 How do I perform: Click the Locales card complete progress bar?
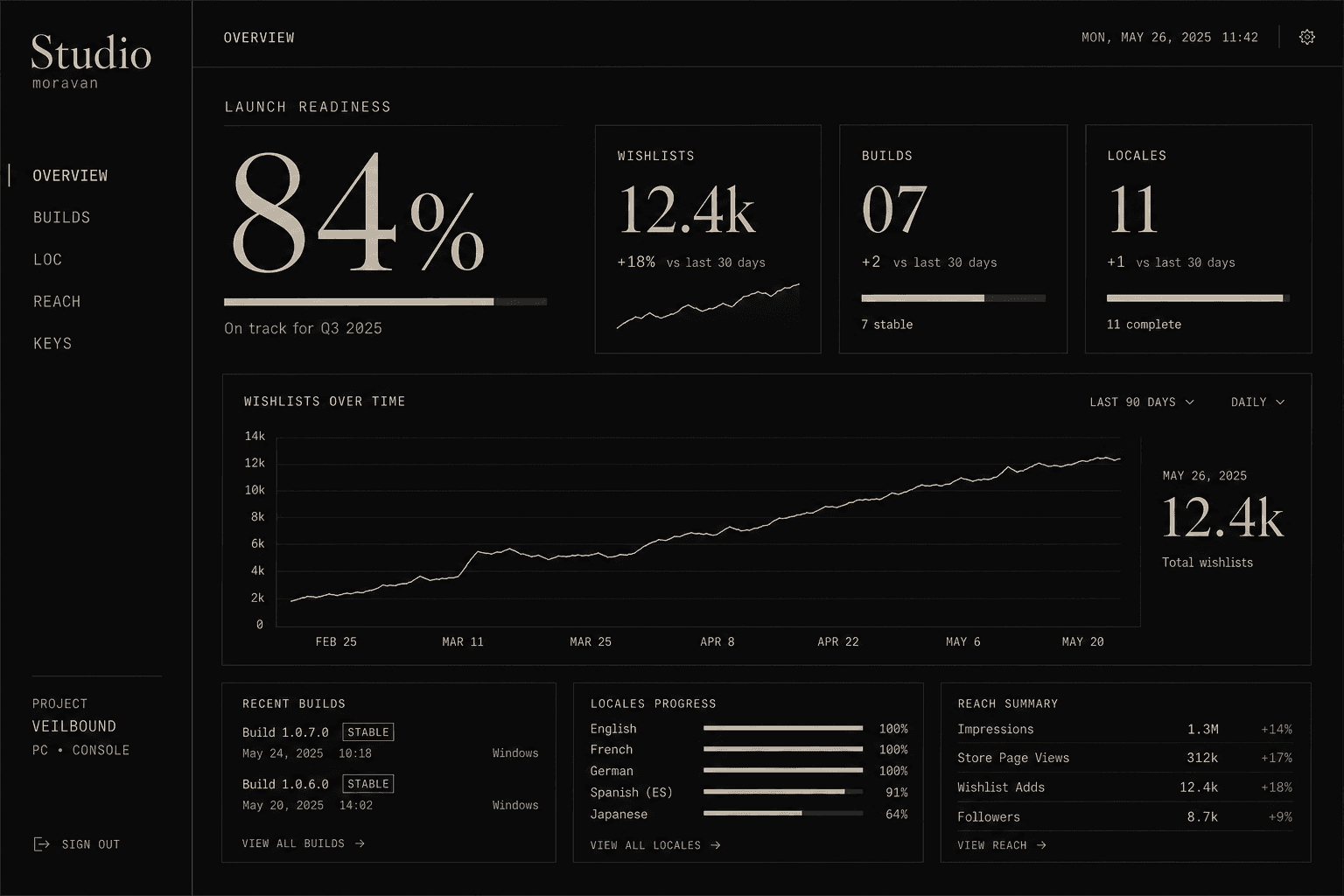[1198, 298]
